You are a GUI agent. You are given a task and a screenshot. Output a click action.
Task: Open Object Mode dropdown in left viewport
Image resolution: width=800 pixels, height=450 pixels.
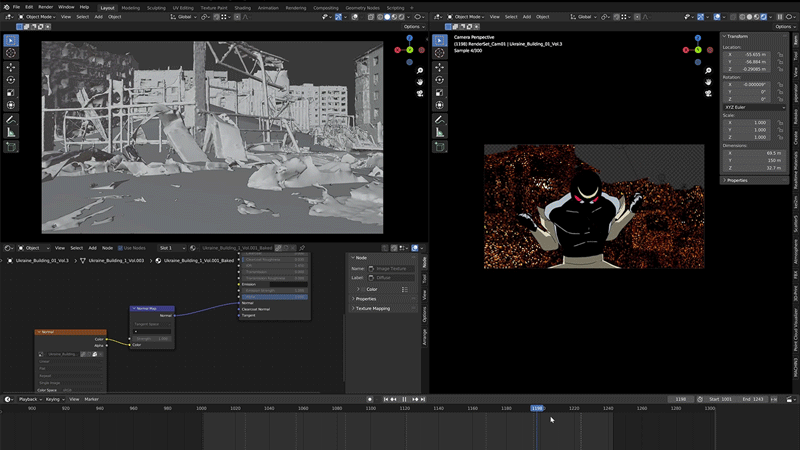click(37, 17)
